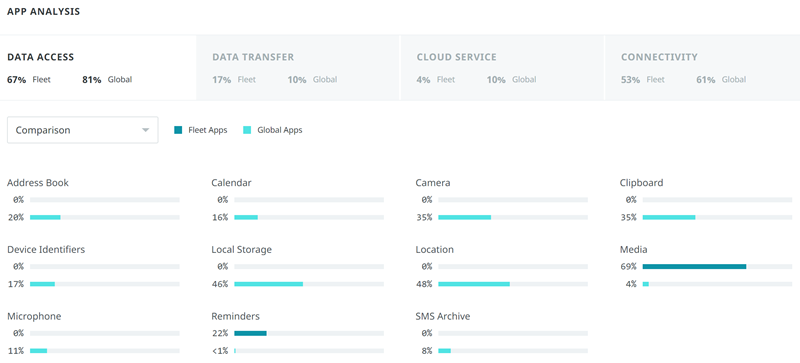Click the Global Apps legend label
This screenshot has width=800, height=363.
[280, 130]
